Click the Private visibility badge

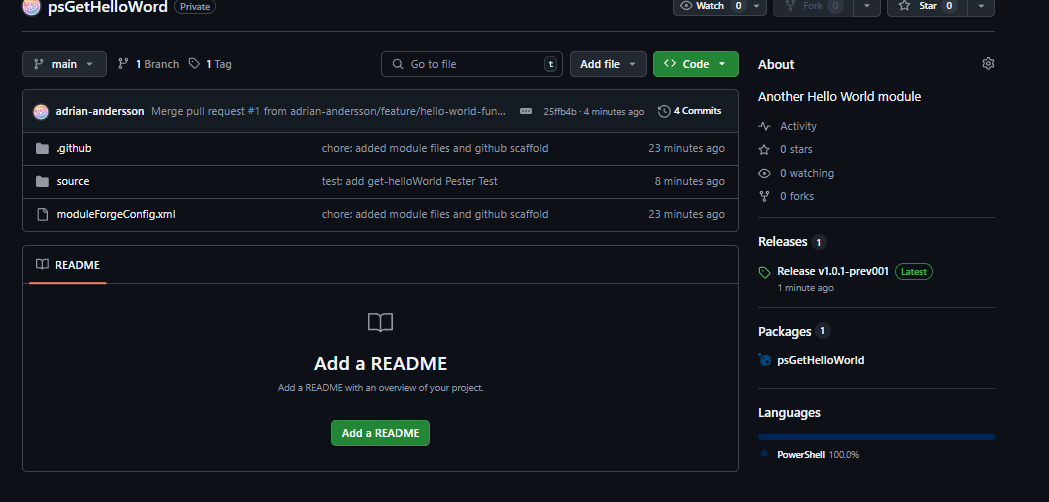point(195,7)
